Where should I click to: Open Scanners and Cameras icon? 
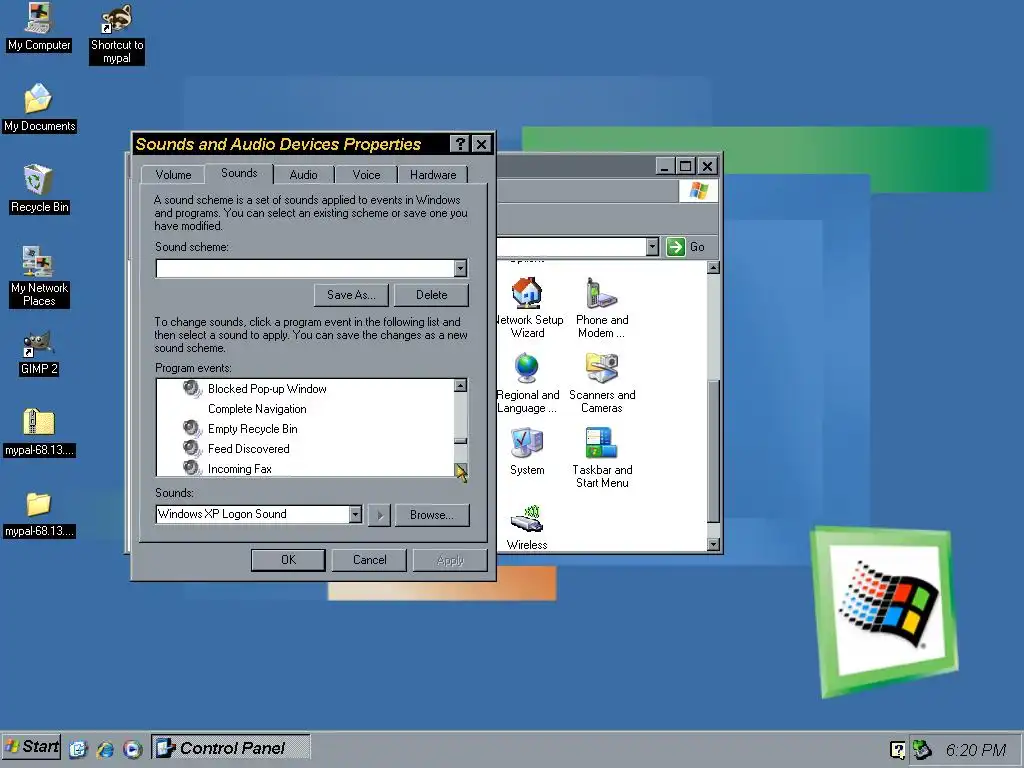coord(601,383)
